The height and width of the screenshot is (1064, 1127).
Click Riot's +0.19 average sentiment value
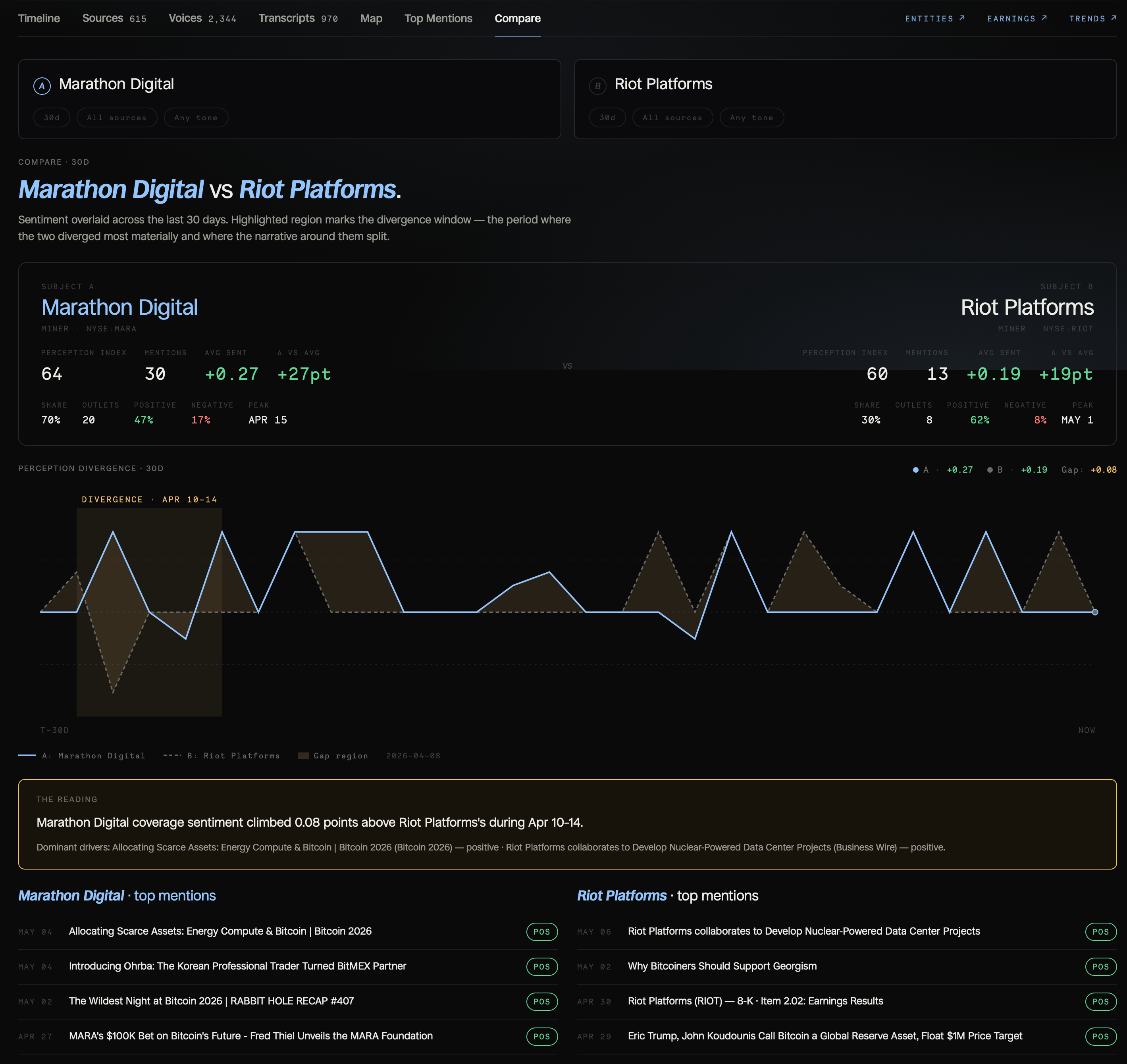pyautogui.click(x=993, y=374)
